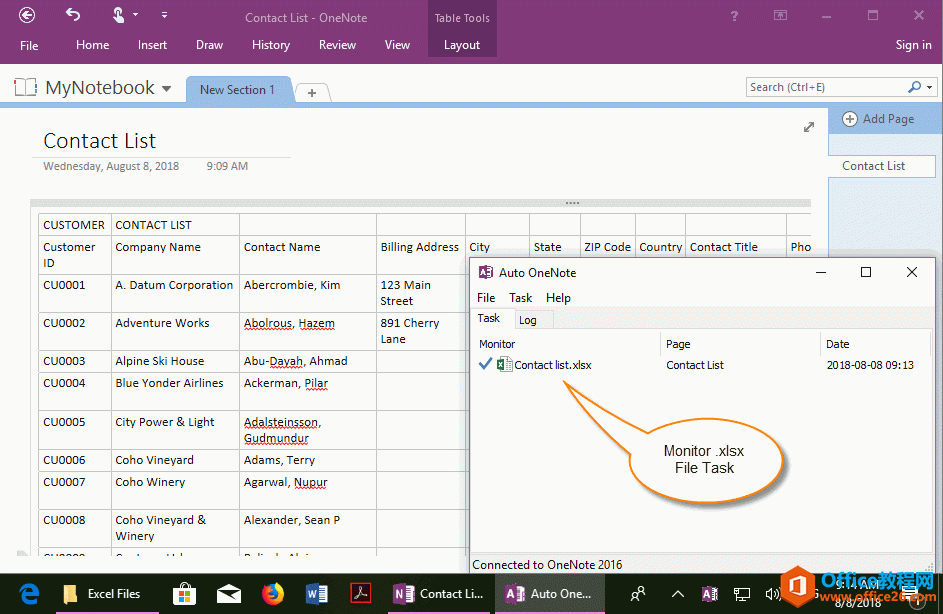Create a new section with the plus tab
943x614 pixels.
point(312,91)
